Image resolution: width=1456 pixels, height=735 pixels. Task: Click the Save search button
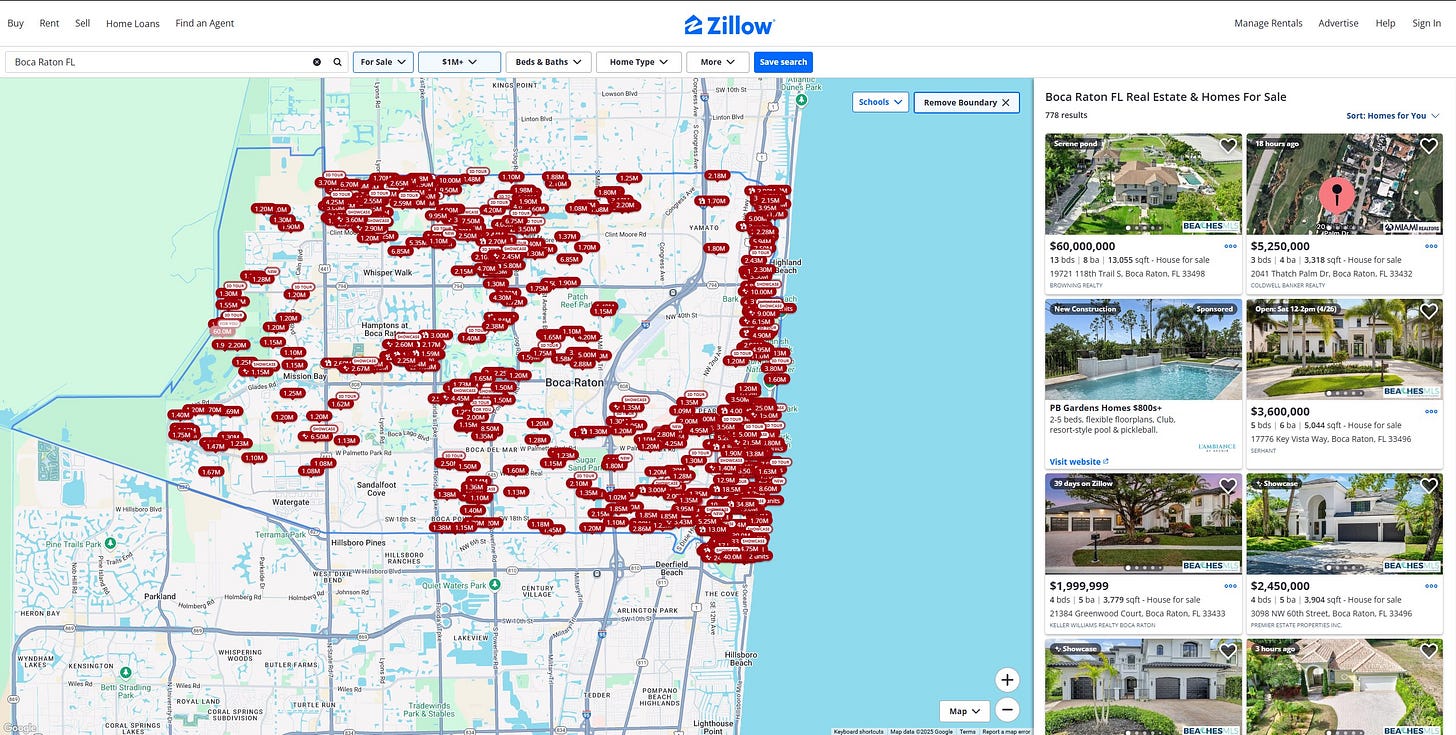coord(783,62)
